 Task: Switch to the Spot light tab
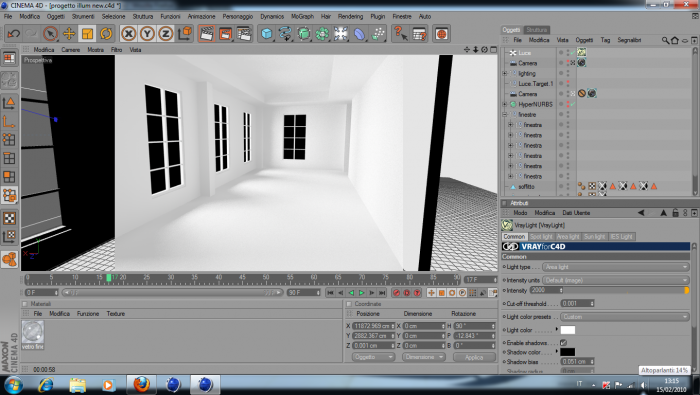(x=542, y=237)
